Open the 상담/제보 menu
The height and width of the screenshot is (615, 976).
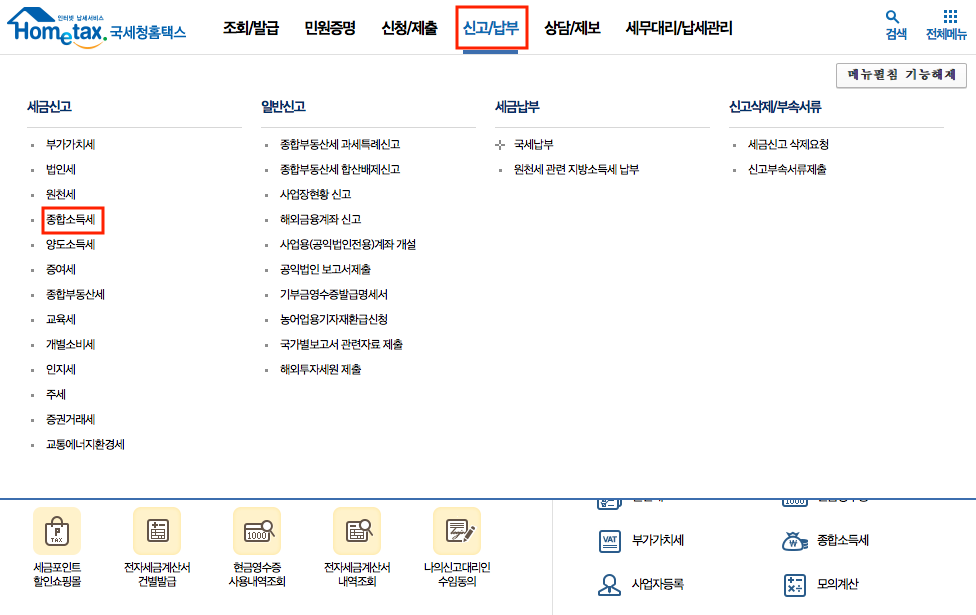tap(573, 28)
